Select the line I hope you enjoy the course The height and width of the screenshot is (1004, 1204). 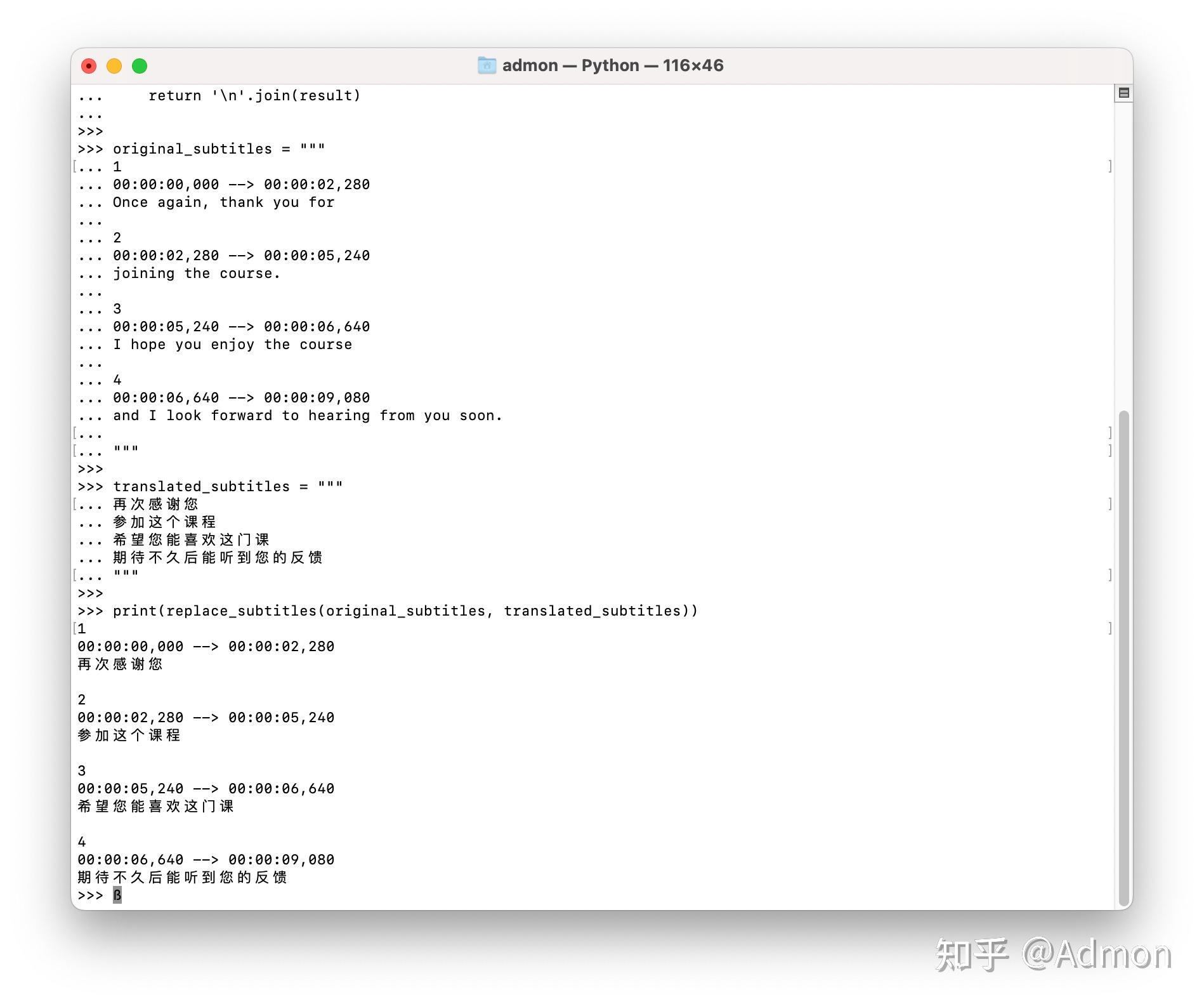233,344
